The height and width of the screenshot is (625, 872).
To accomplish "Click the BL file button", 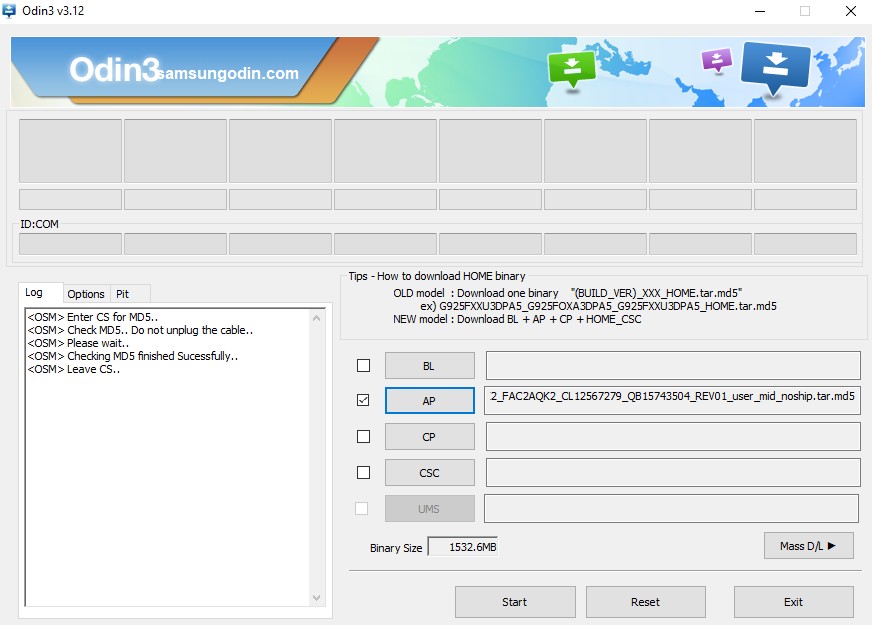I will click(x=429, y=366).
